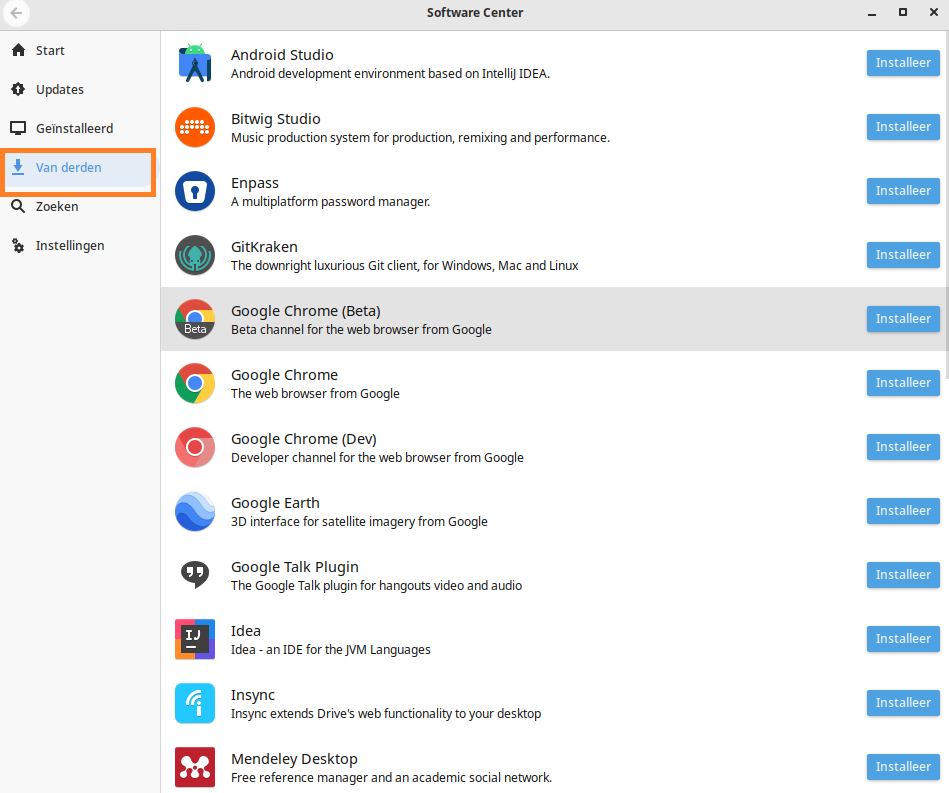Viewport: 949px width, 793px height.
Task: Install Insync
Action: pyautogui.click(x=903, y=703)
